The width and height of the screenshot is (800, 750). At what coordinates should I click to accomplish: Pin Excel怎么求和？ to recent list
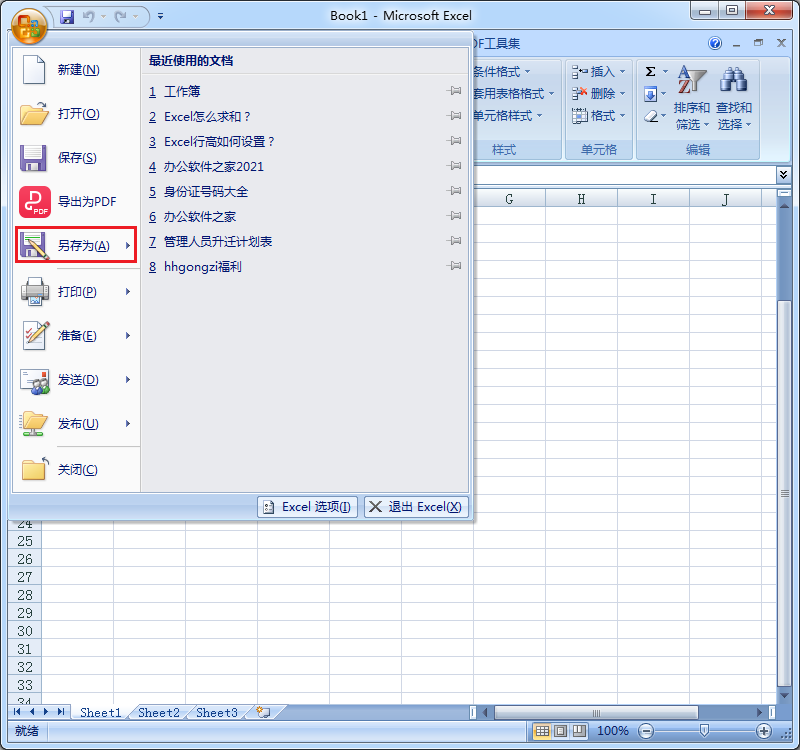click(454, 116)
